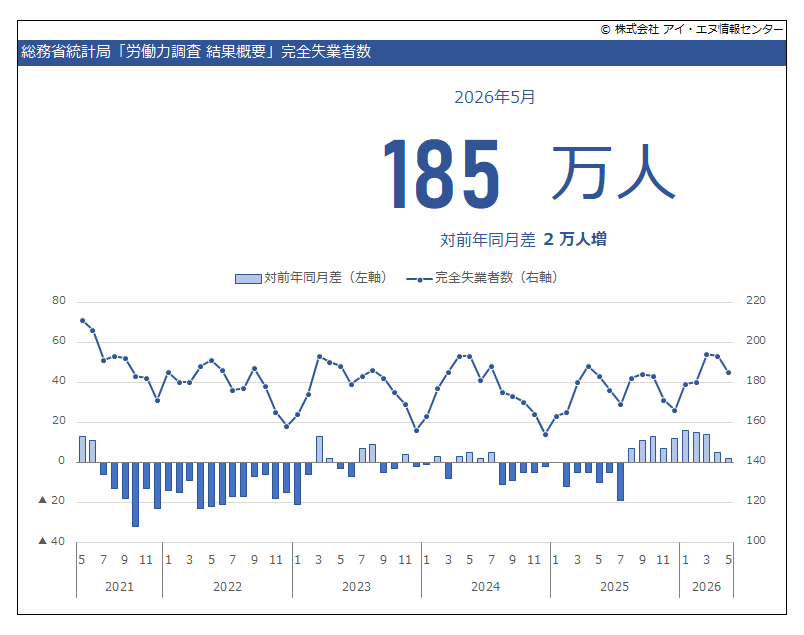This screenshot has height=635, width=804.
Task: Click right axis value 220
Action: coord(756,301)
